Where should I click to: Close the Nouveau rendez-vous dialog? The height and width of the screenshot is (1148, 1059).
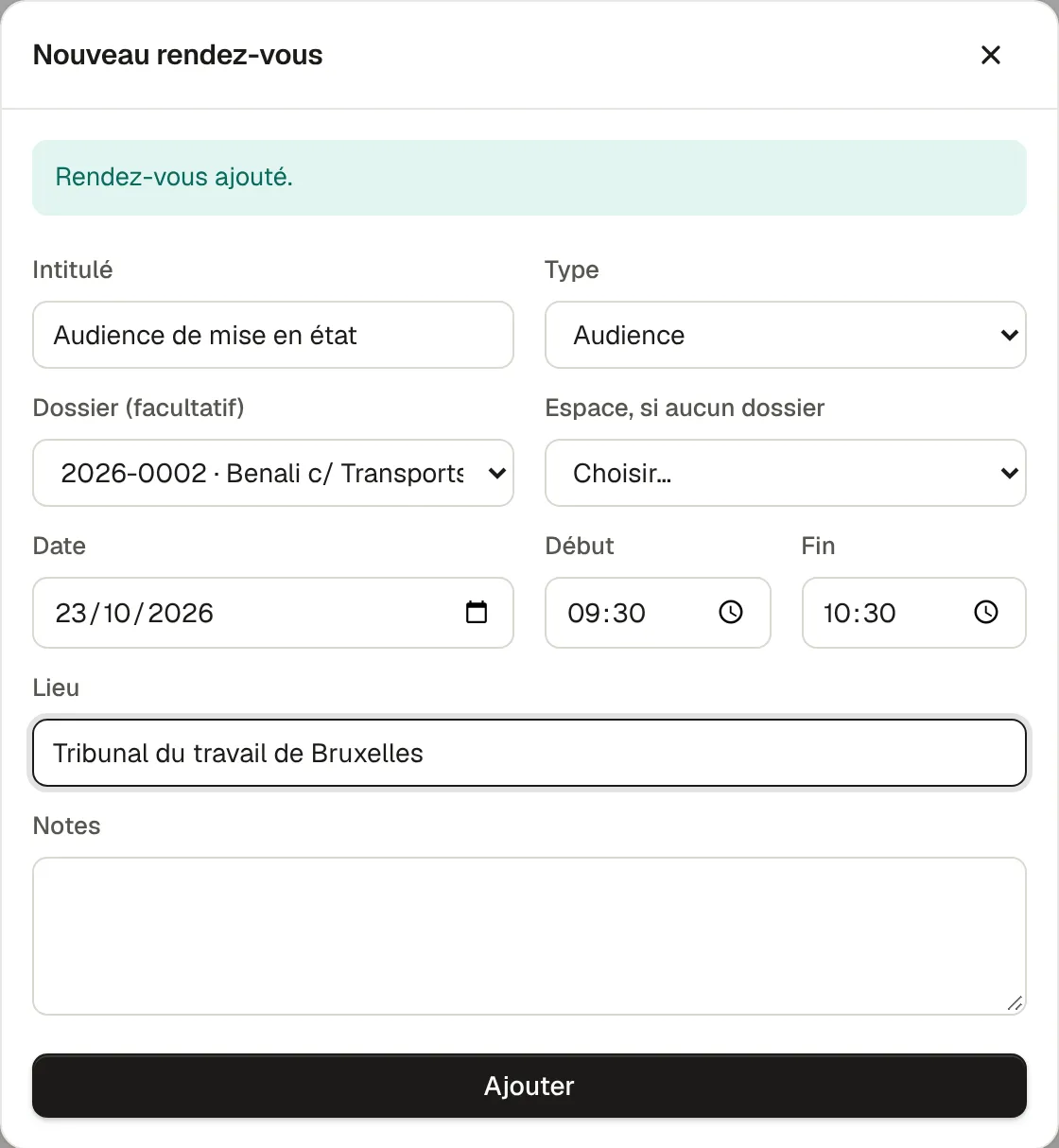coord(990,55)
